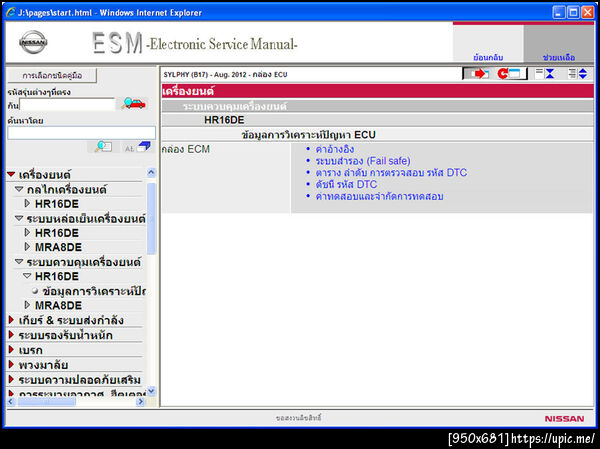Image resolution: width=600 pixels, height=449 pixels.
Task: Open ตาราง ลำดับ การตรวจสอบ รหัส DTC link
Action: (391, 173)
